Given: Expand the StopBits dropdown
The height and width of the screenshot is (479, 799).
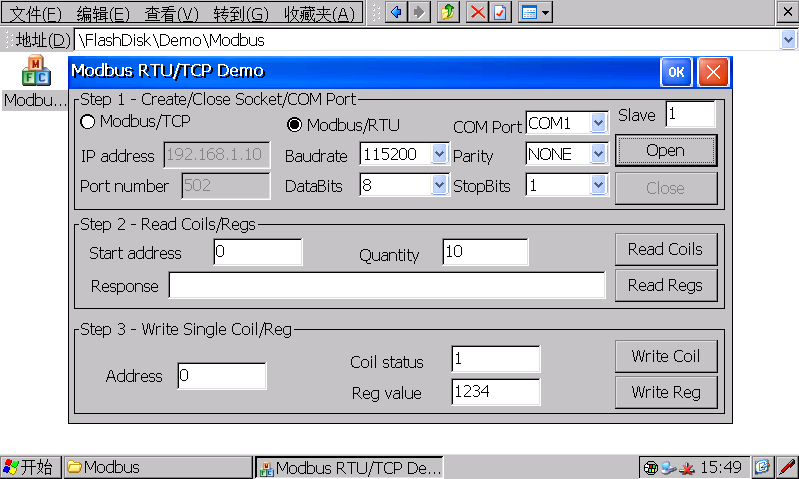Looking at the screenshot, I should (599, 184).
